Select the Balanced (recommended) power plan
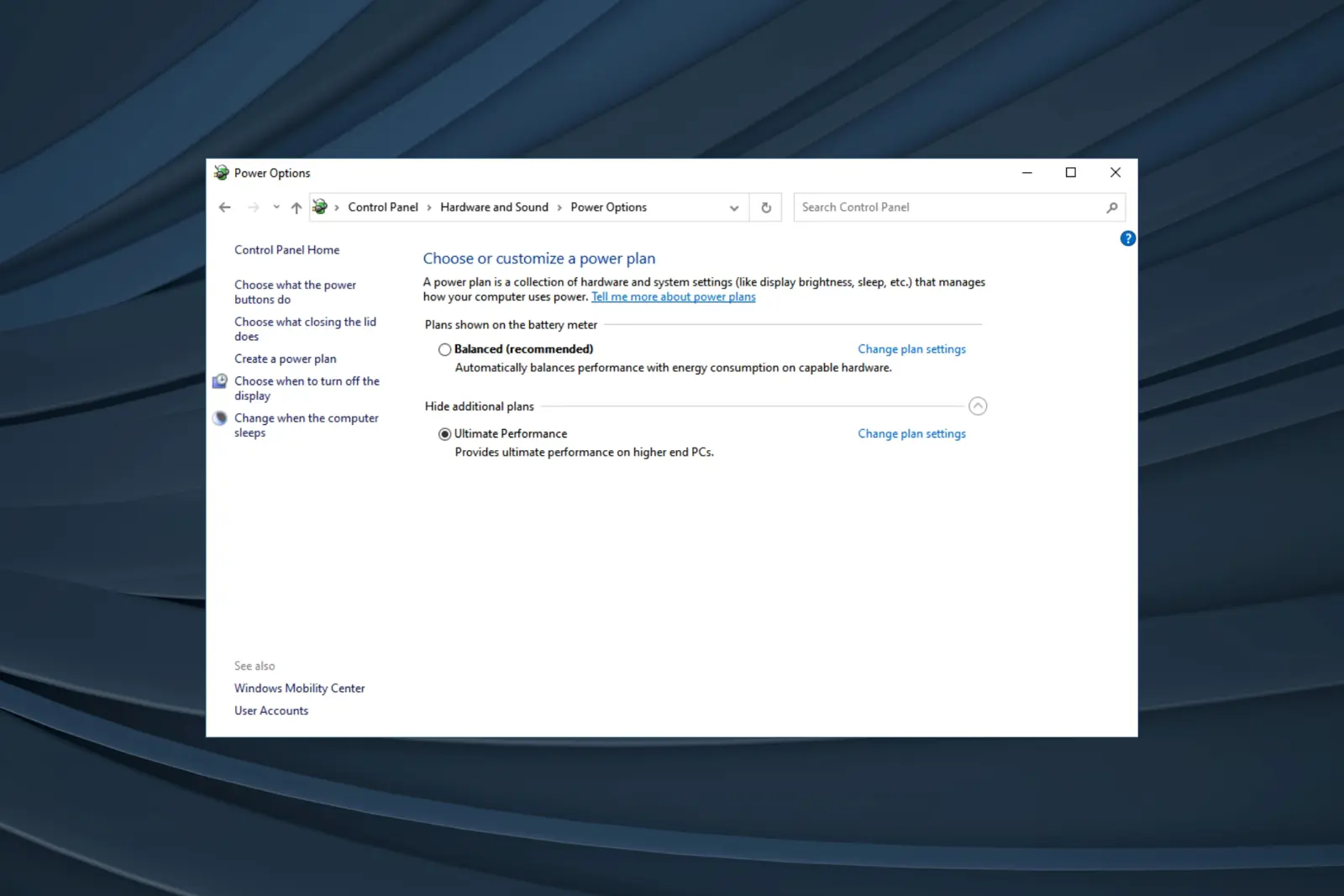 [444, 349]
